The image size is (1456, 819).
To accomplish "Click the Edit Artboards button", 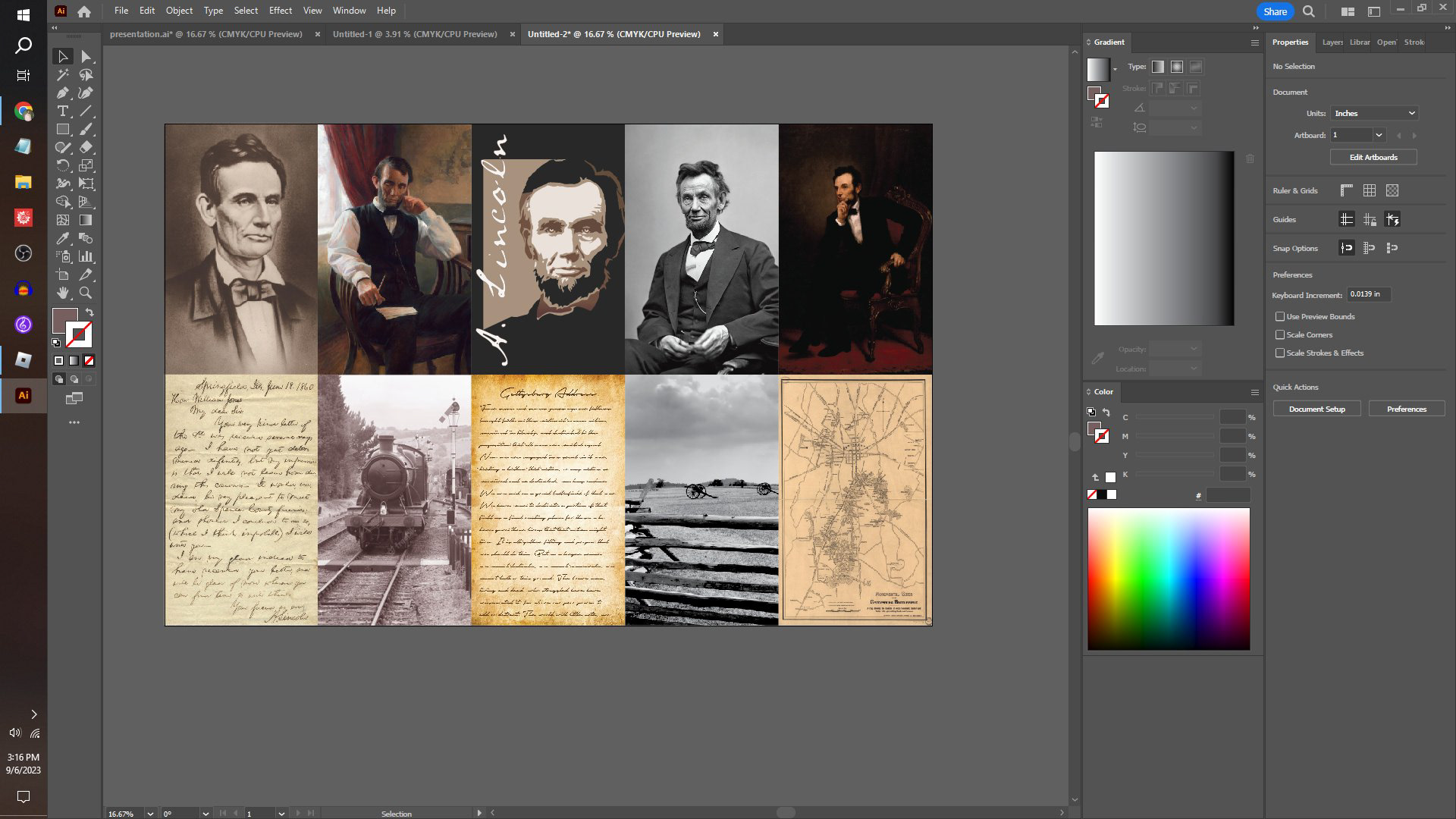I will tap(1373, 157).
